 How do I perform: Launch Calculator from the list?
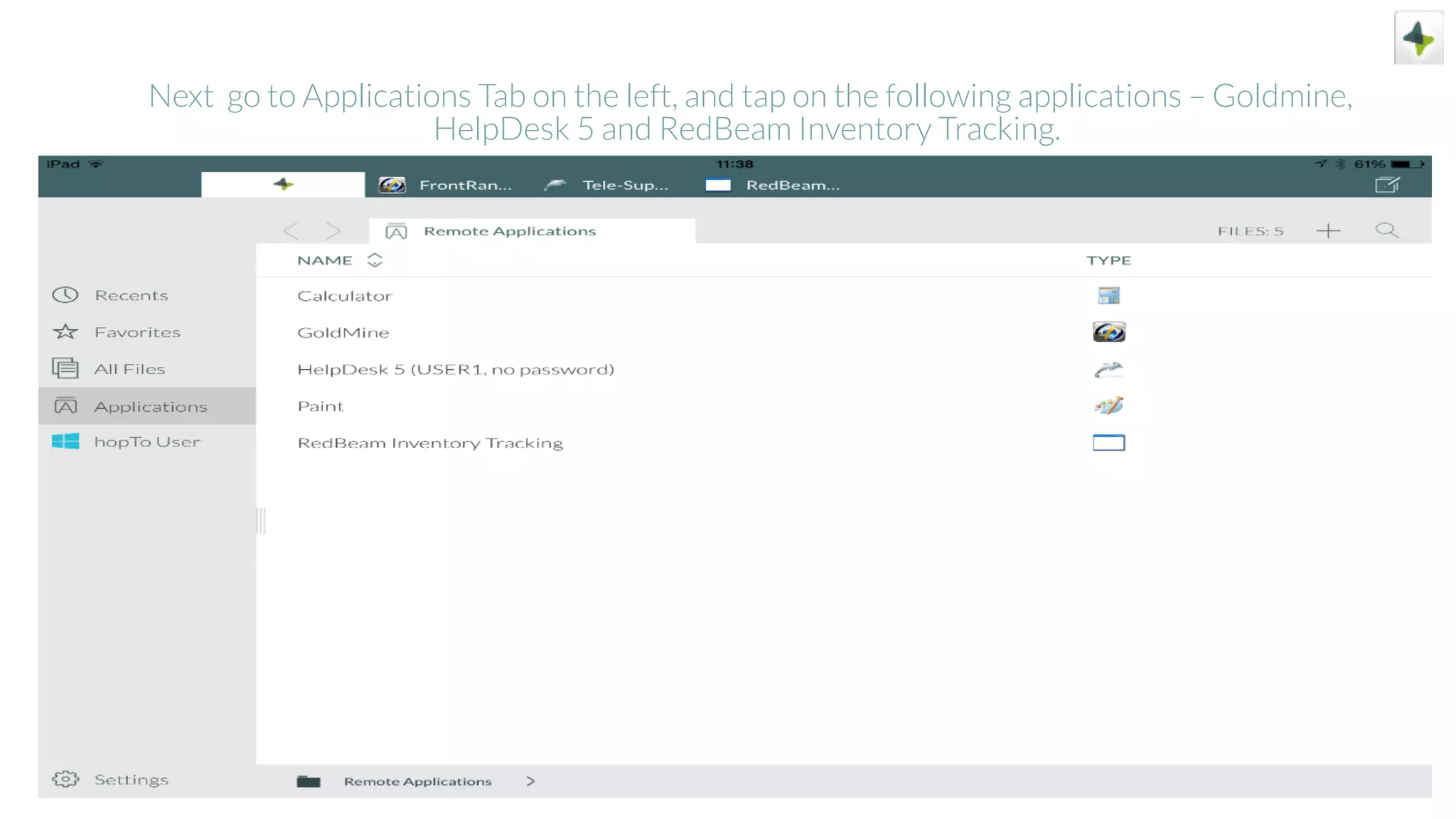[843, 295]
